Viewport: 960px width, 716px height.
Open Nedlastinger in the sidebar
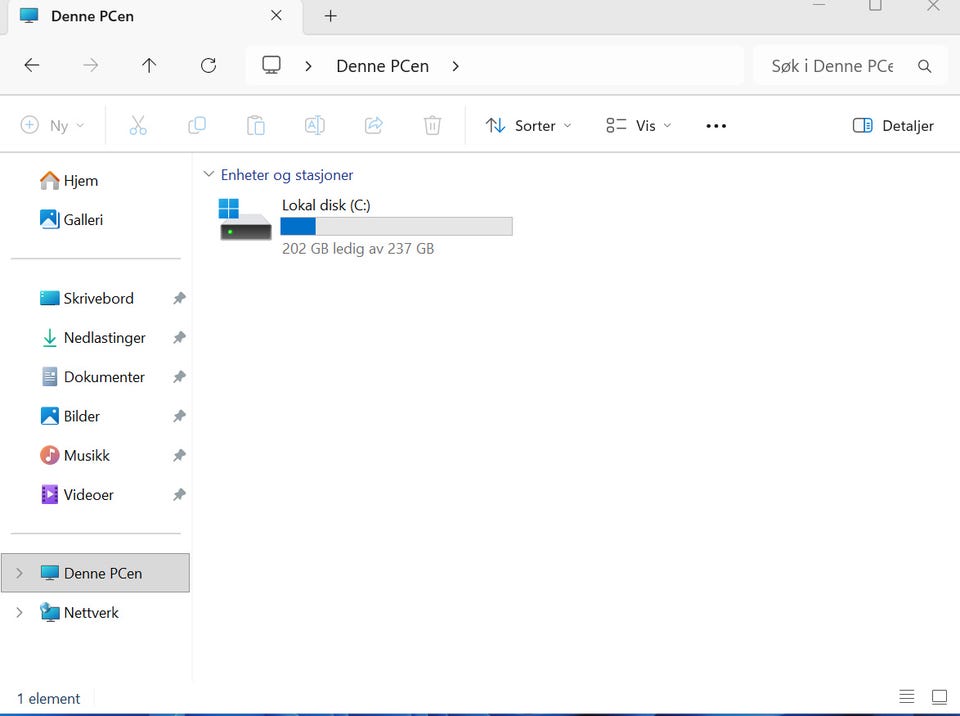point(104,338)
